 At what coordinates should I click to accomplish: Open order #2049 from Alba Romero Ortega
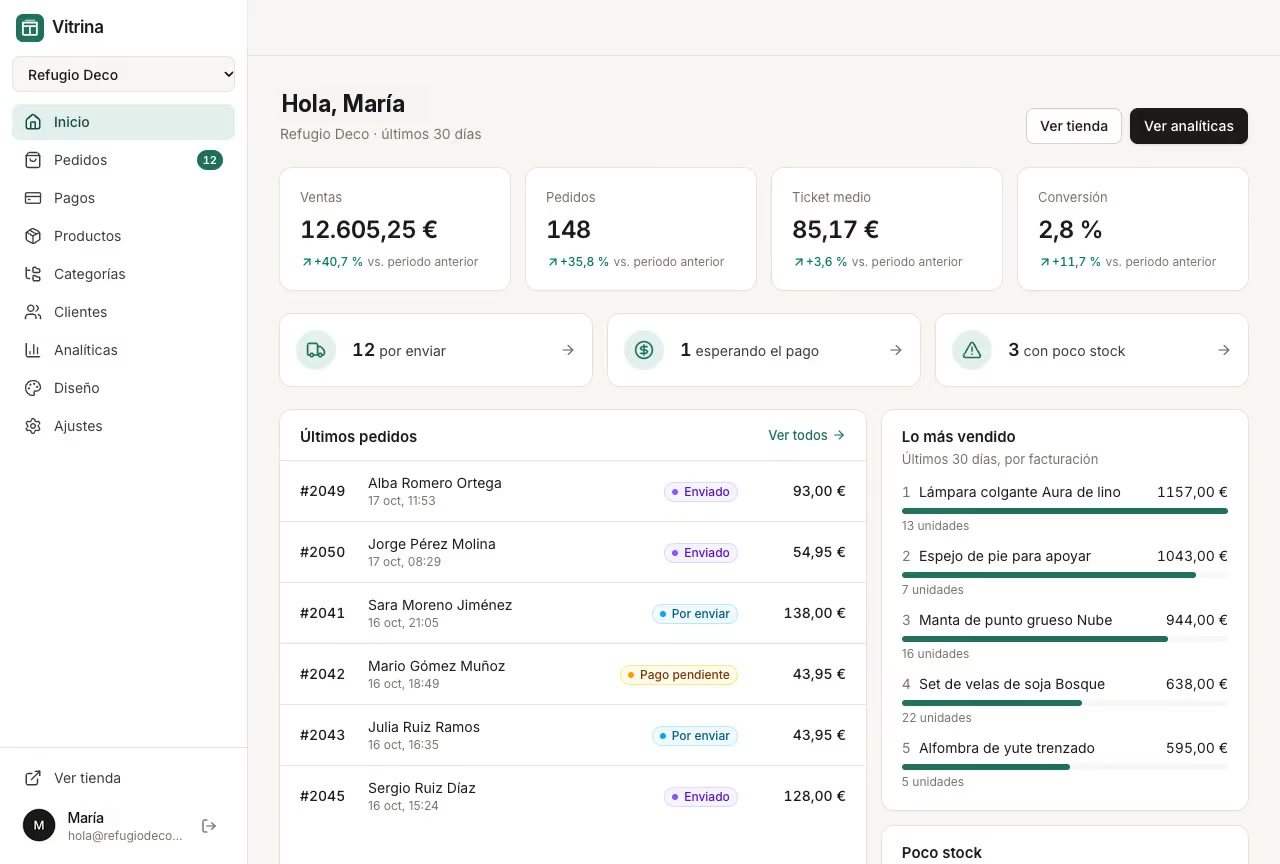click(x=573, y=491)
